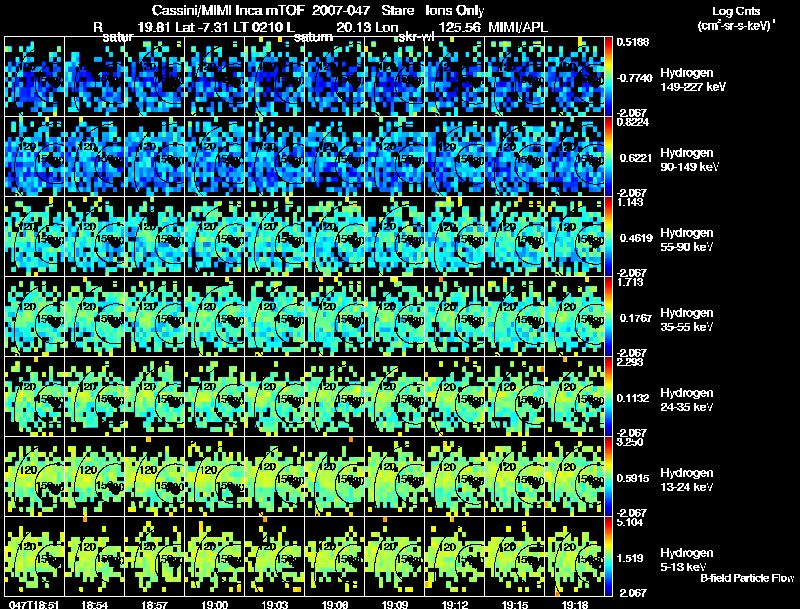The height and width of the screenshot is (609, 800).
Task: Click the Hydrogen 149-227 keV panel at 18:51
Action: (35, 77)
